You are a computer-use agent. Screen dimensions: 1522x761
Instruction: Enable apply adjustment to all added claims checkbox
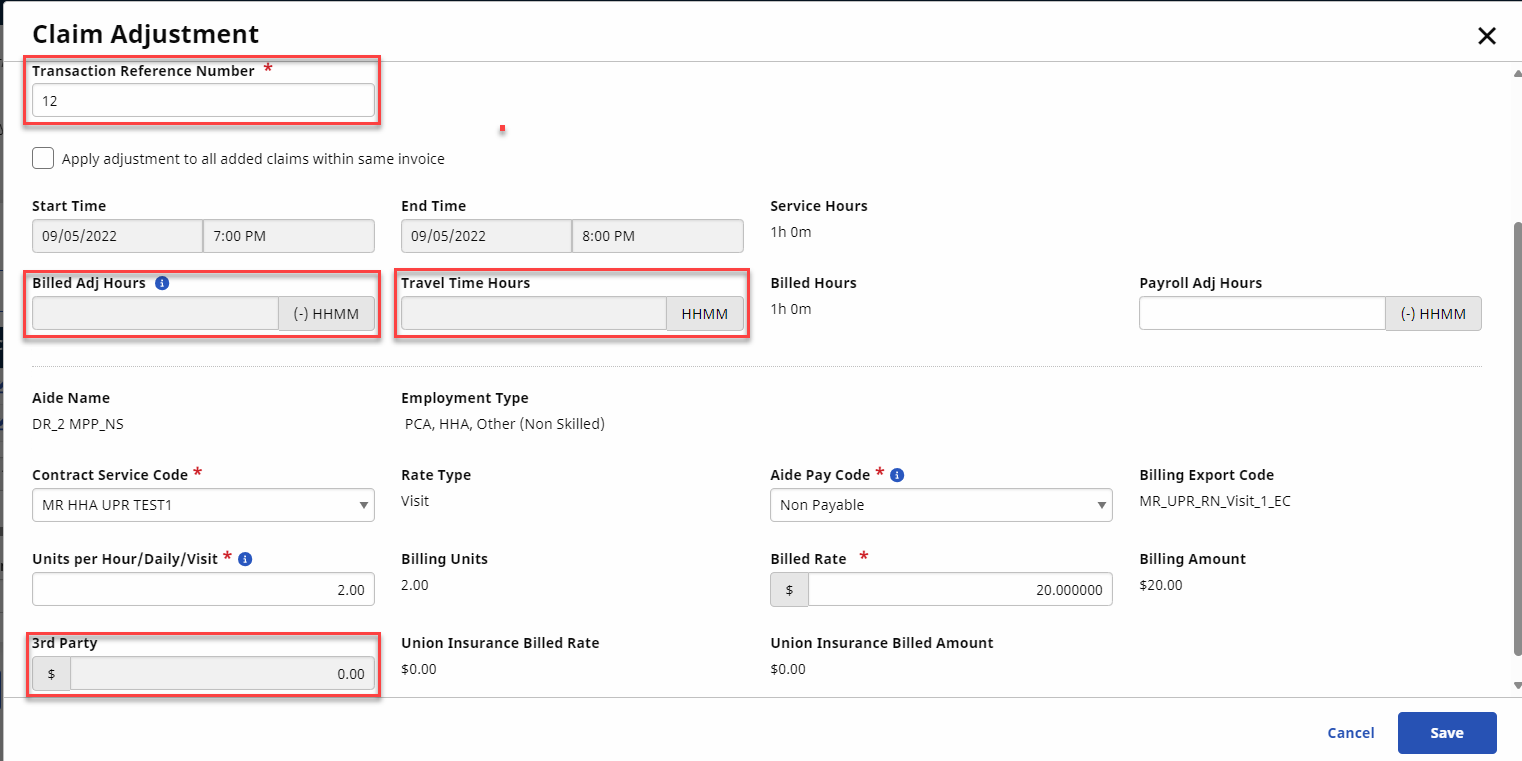[43, 158]
